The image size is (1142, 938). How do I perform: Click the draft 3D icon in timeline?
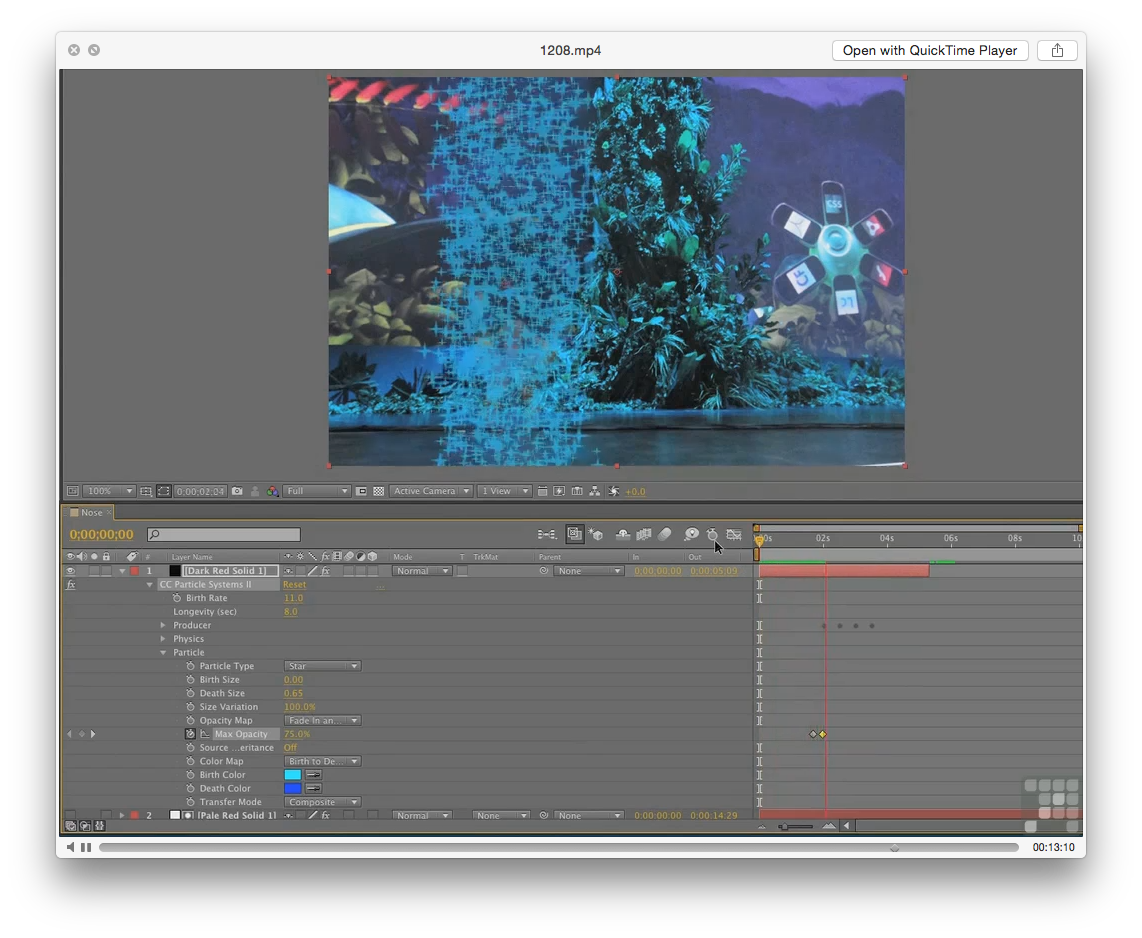(x=596, y=535)
